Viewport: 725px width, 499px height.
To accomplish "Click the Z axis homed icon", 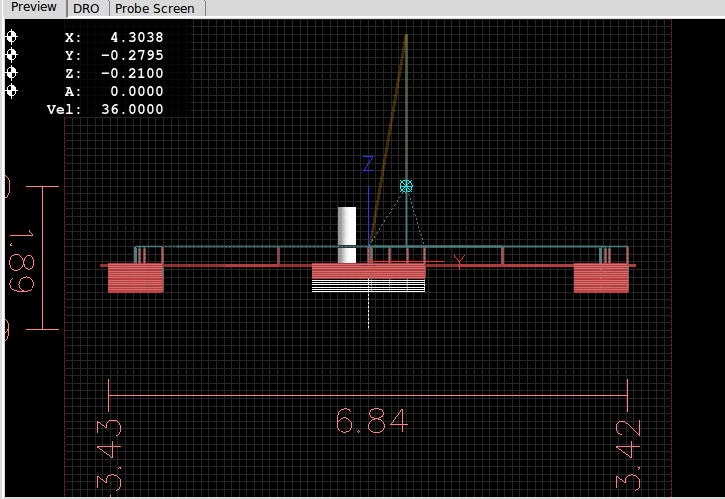I will (x=12, y=73).
